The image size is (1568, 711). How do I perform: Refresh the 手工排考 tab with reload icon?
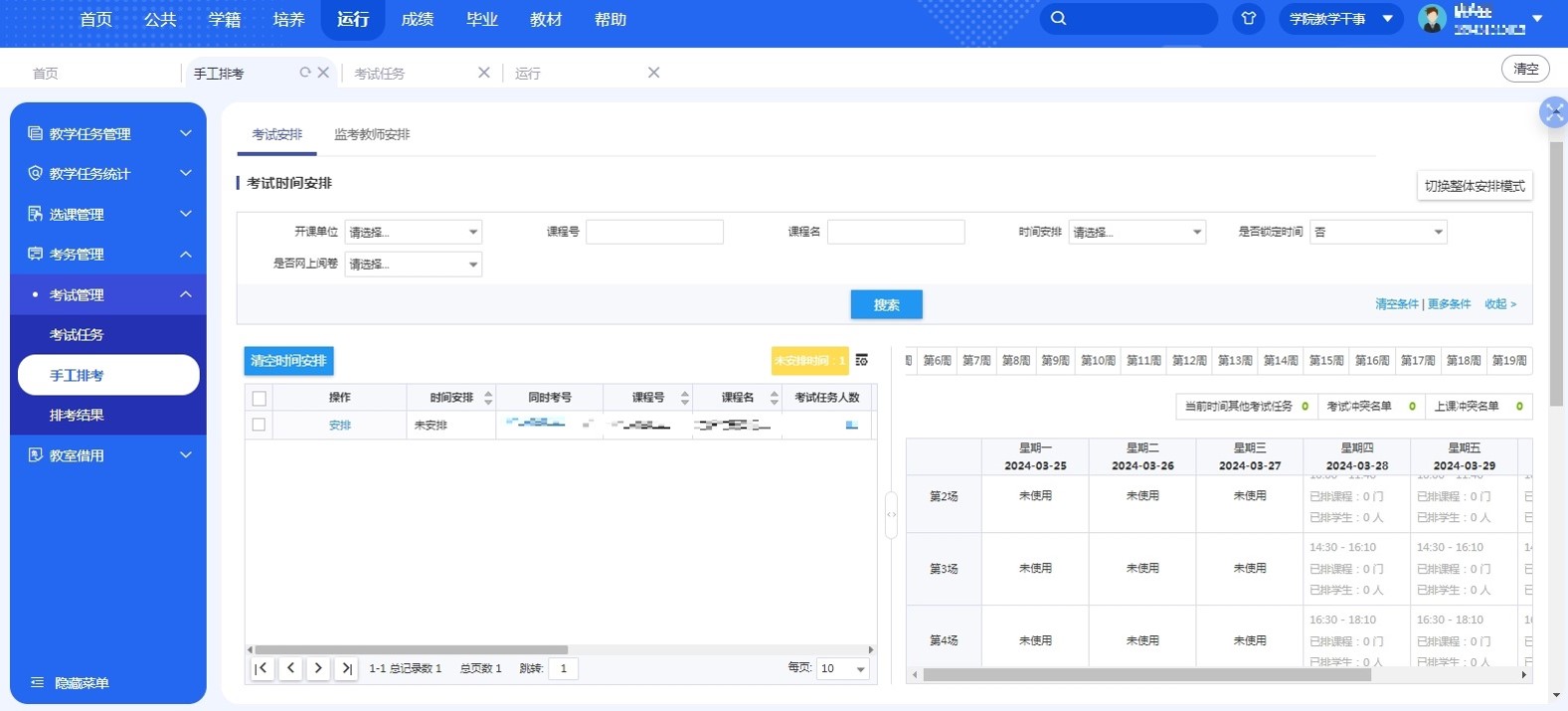(305, 73)
